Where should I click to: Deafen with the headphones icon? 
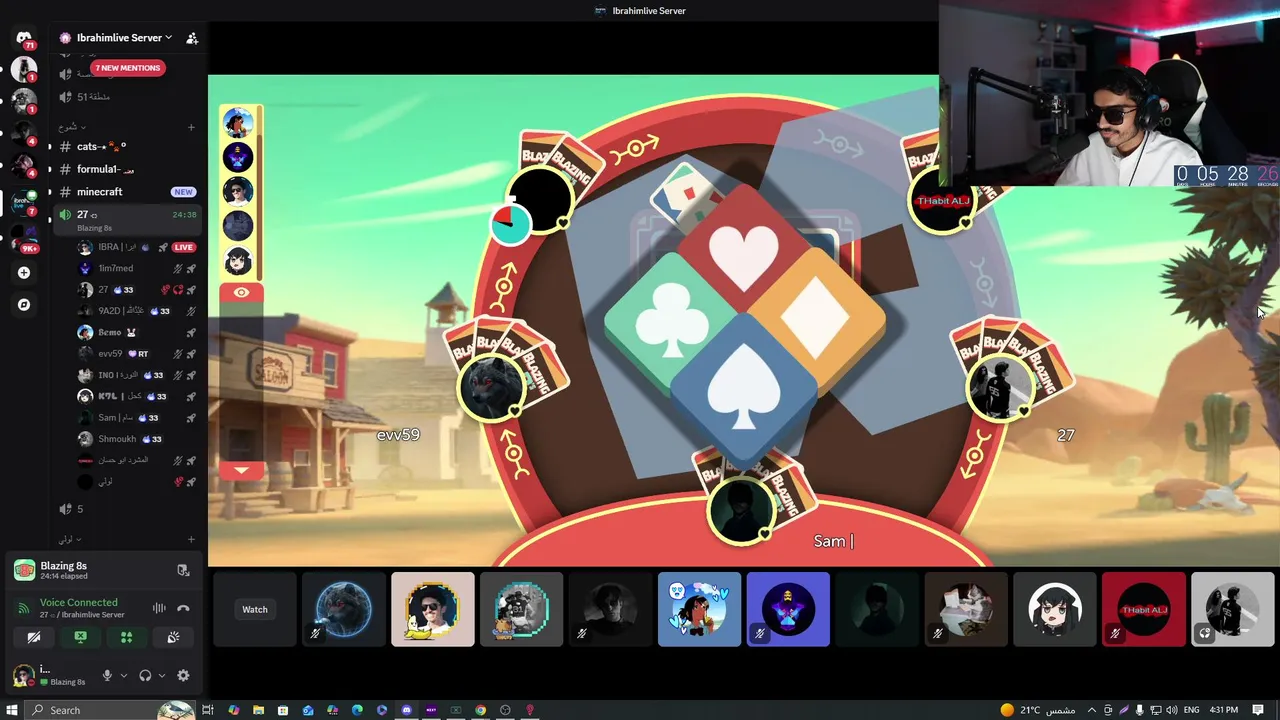click(x=145, y=676)
